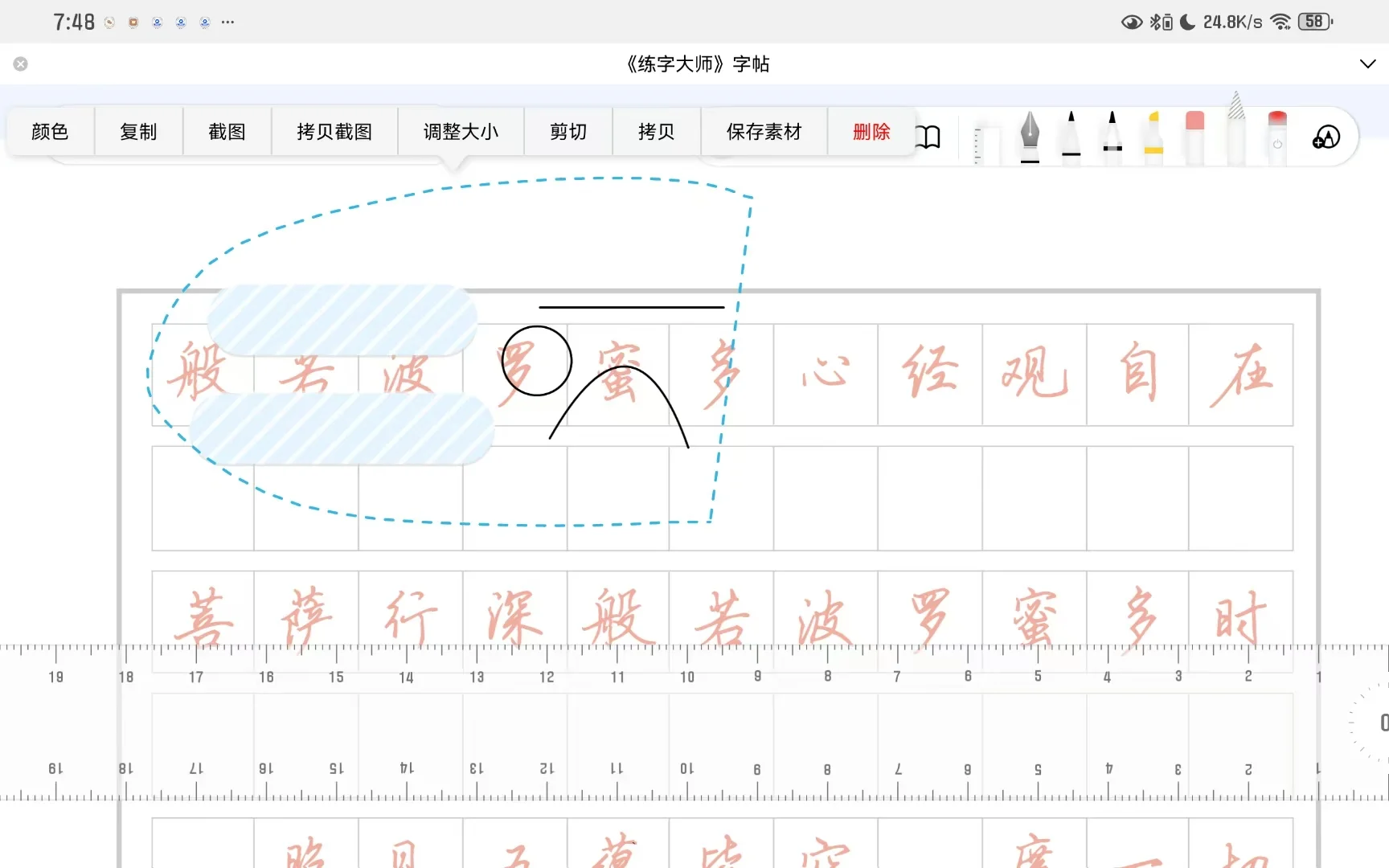
Task: Choose 颜色 in the selection menu
Action: (x=50, y=132)
